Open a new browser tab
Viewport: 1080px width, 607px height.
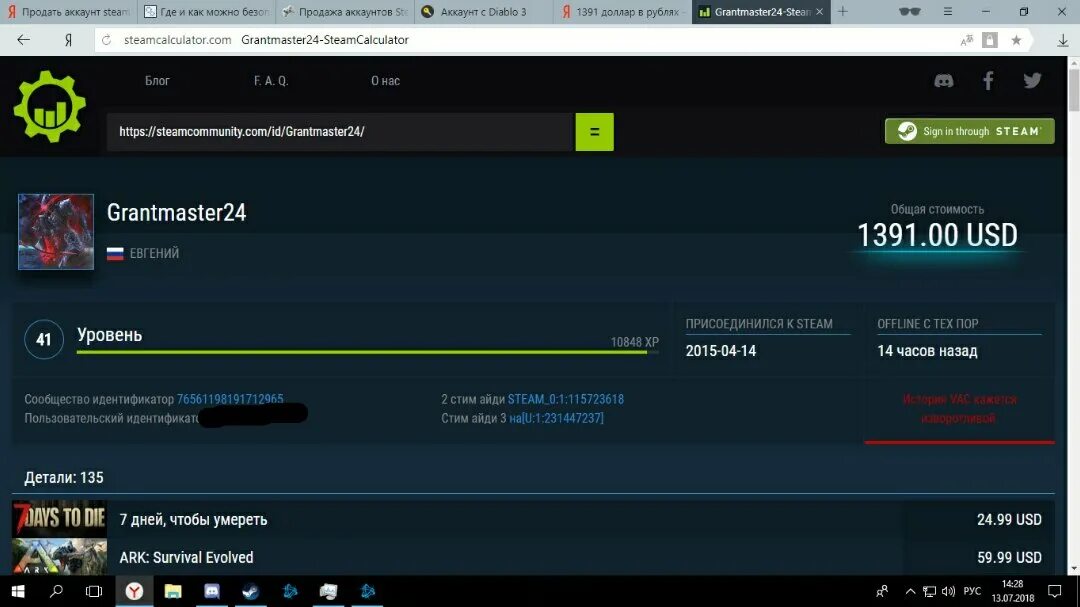coord(842,12)
